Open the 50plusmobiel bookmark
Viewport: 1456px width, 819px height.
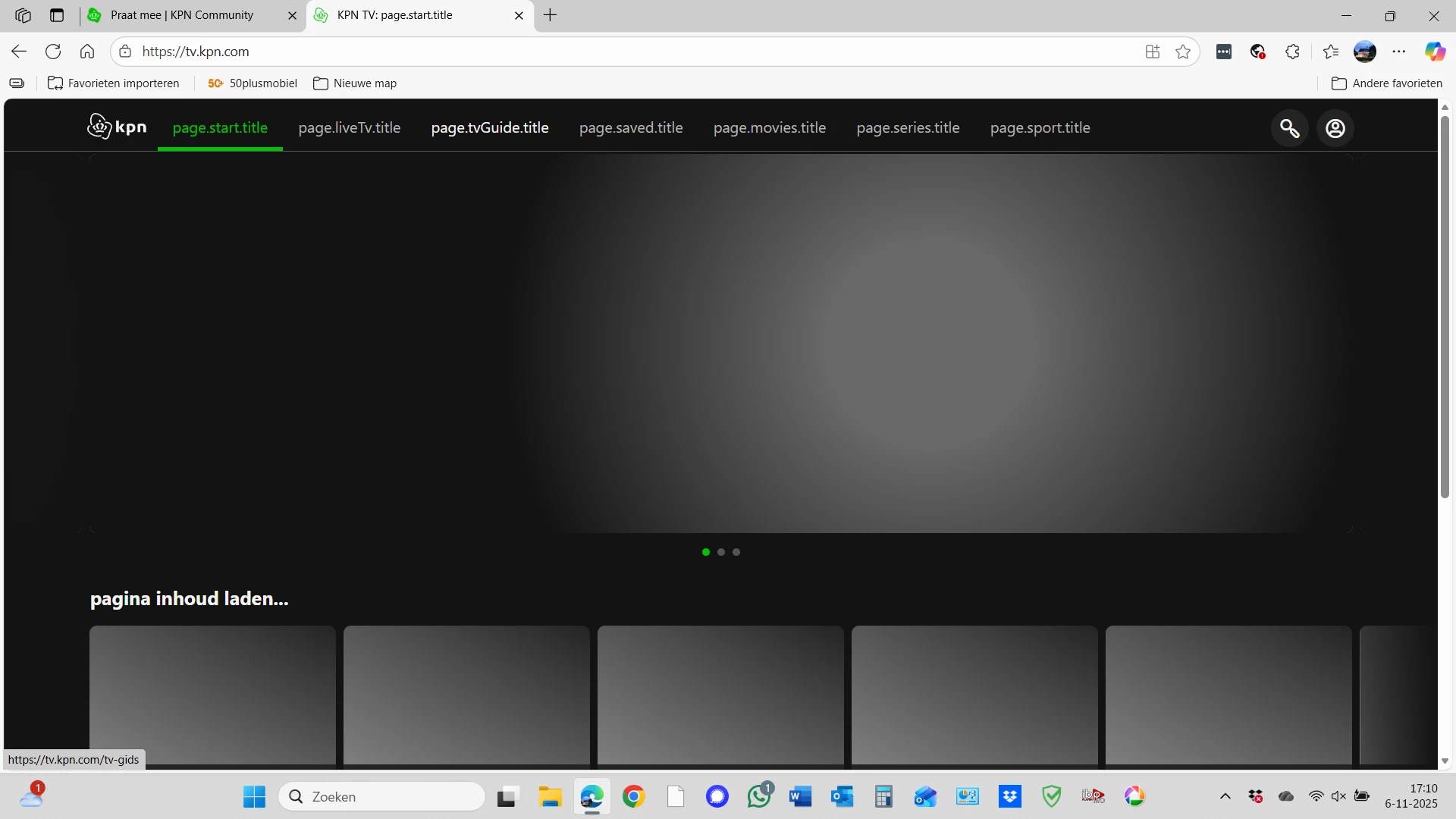click(x=253, y=83)
